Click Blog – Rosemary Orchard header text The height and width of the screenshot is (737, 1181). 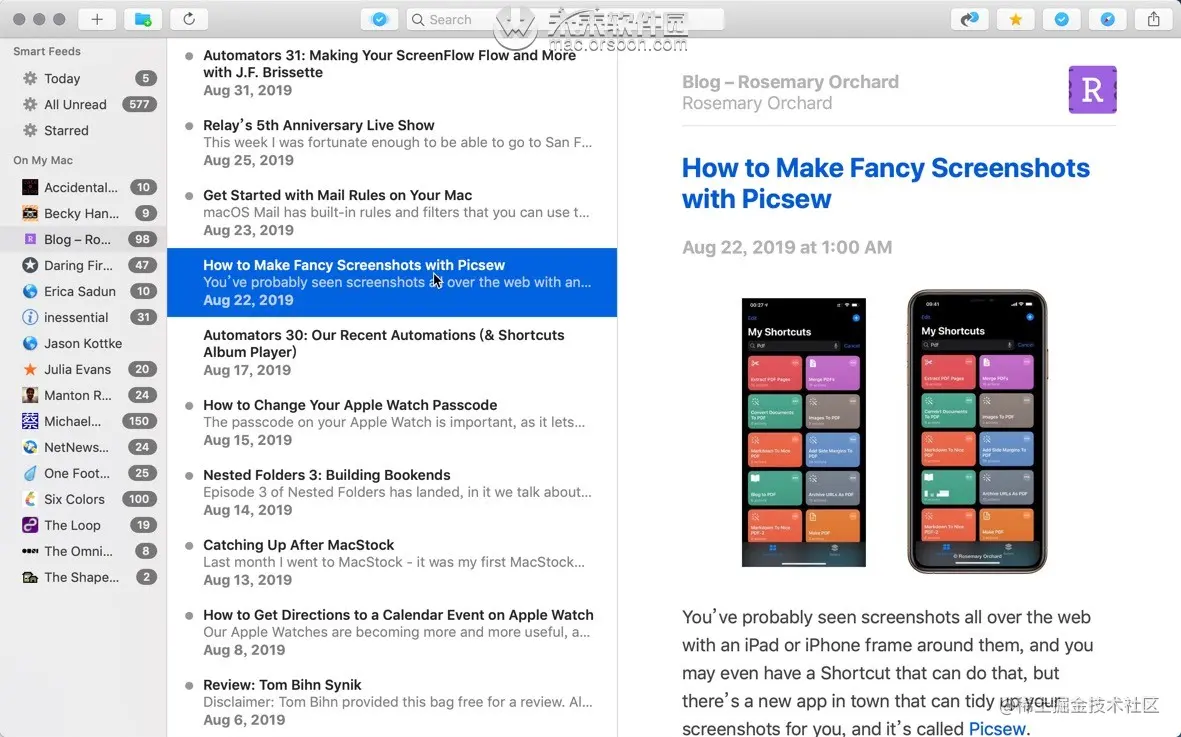(x=790, y=81)
